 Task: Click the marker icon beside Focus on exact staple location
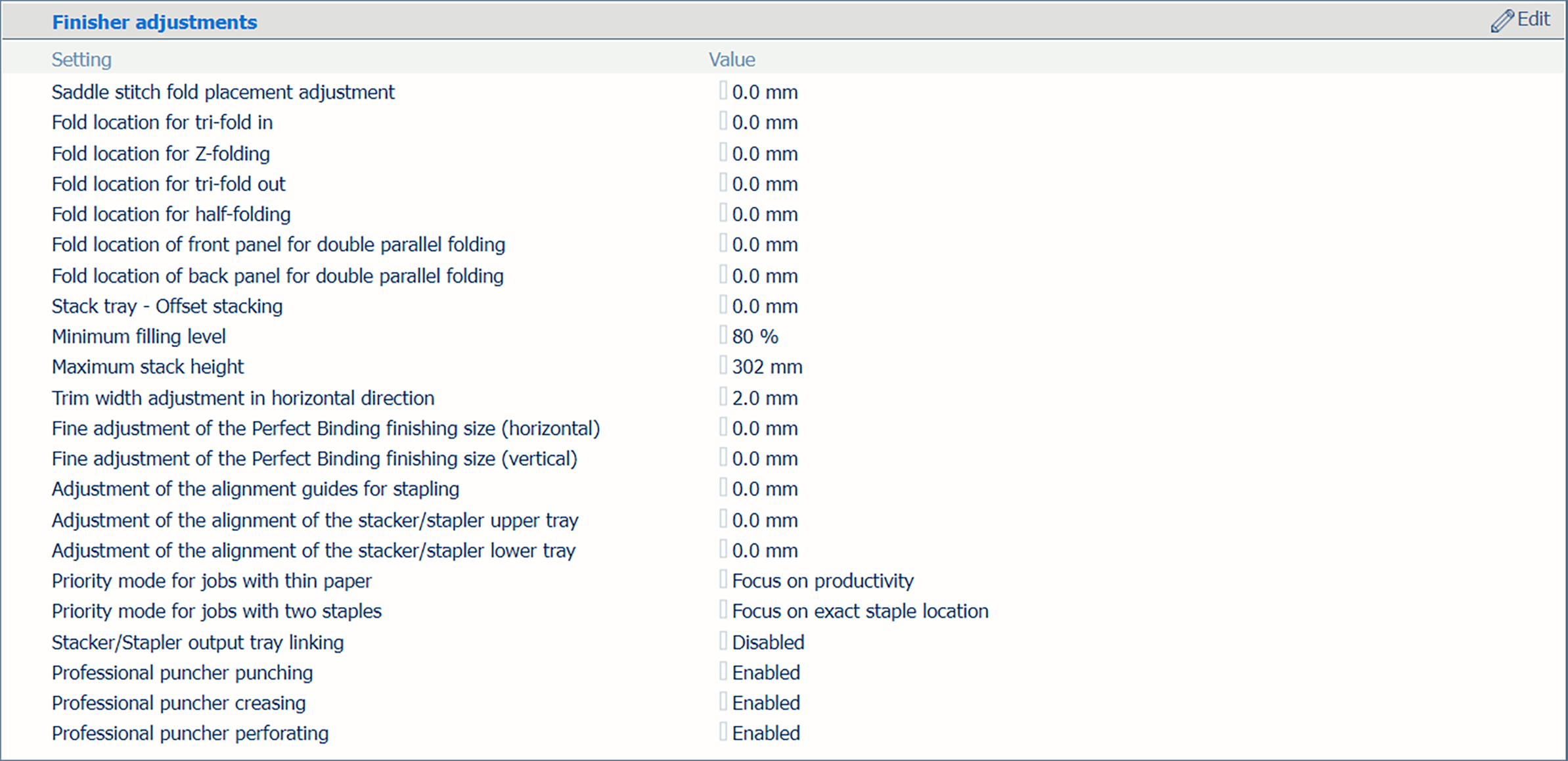723,610
